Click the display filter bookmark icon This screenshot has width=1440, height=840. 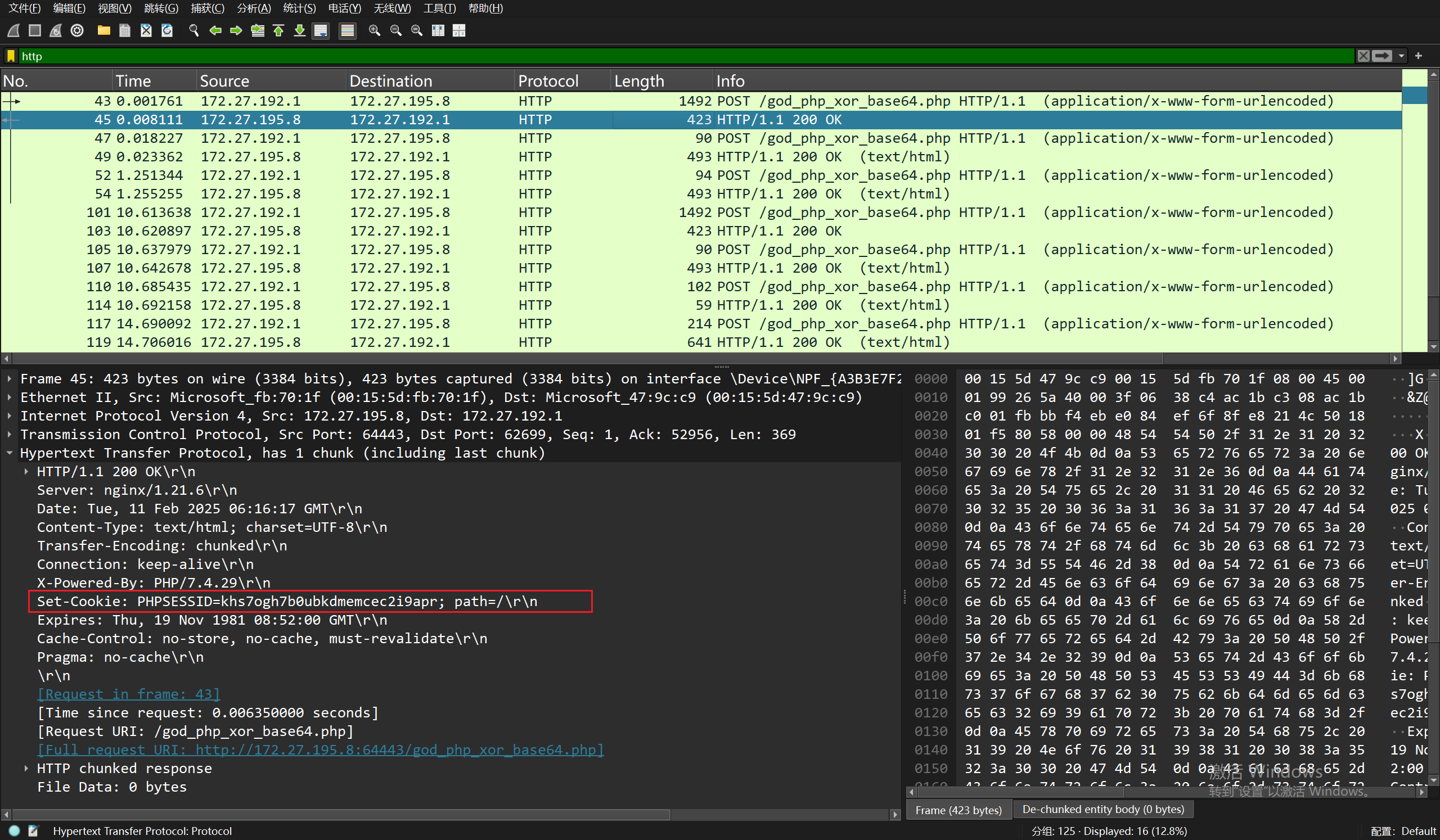point(11,56)
